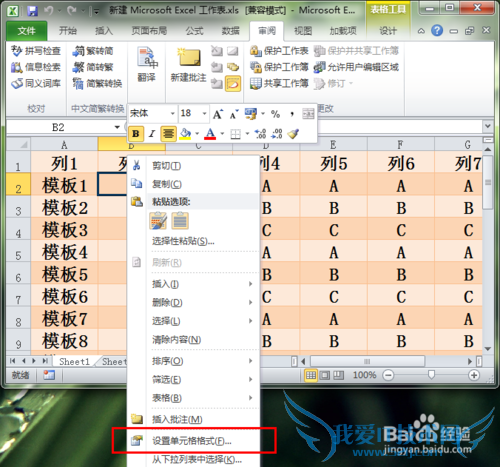The height and width of the screenshot is (467, 500).
Task: Convert Simplified to Traditional (简转繁)
Action: 93,67
